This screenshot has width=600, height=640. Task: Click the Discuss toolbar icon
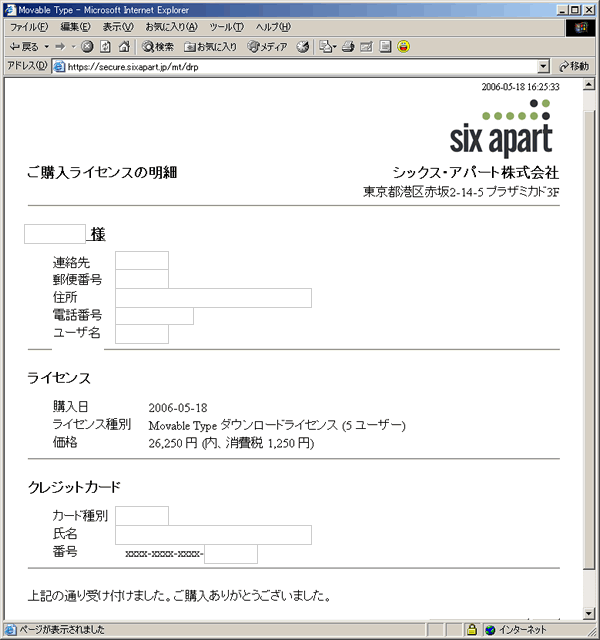pyautogui.click(x=385, y=47)
